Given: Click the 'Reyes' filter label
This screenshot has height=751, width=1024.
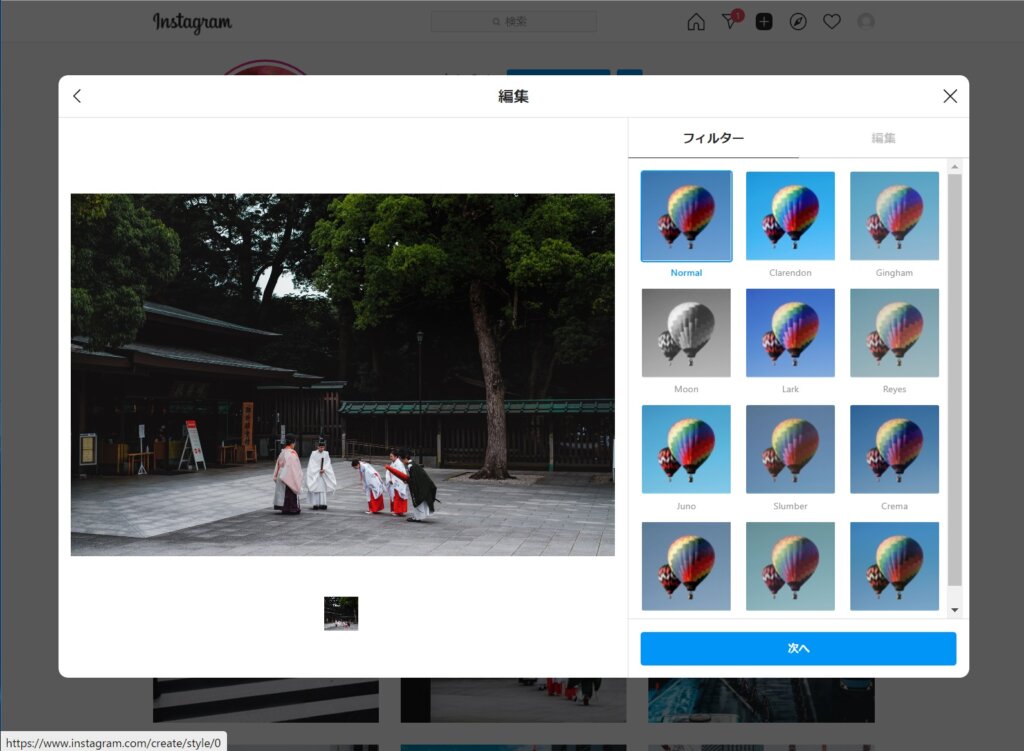Looking at the screenshot, I should 895,389.
